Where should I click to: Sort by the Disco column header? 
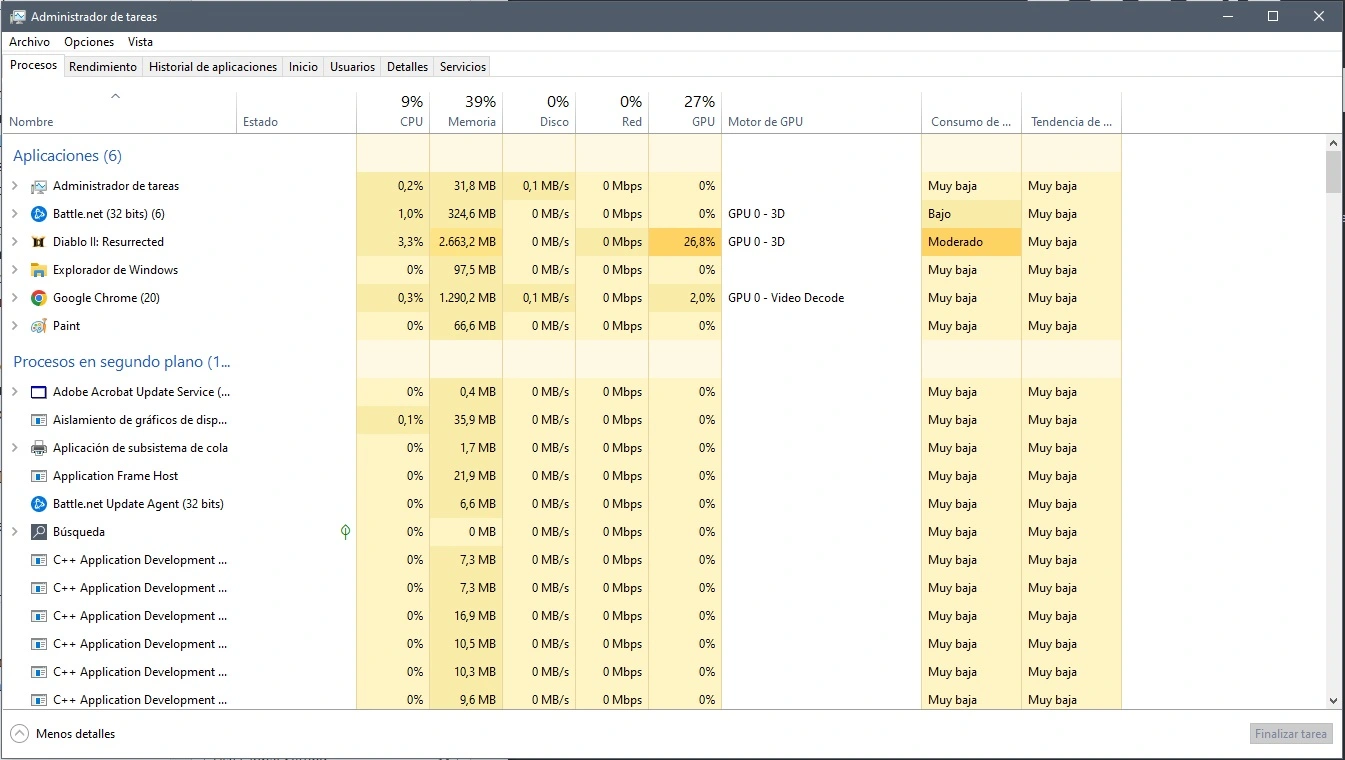[x=539, y=112]
